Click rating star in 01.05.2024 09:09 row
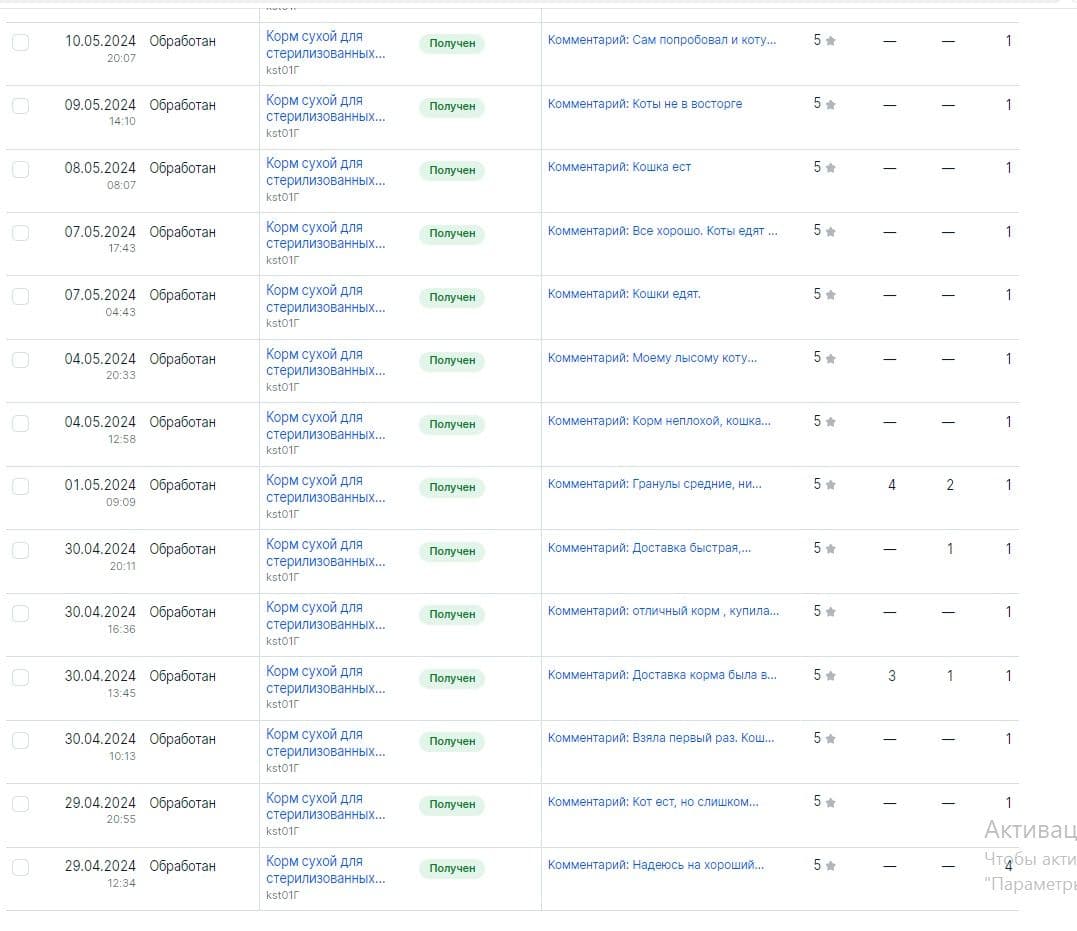Screen dimensions: 1077x931 coord(830,485)
